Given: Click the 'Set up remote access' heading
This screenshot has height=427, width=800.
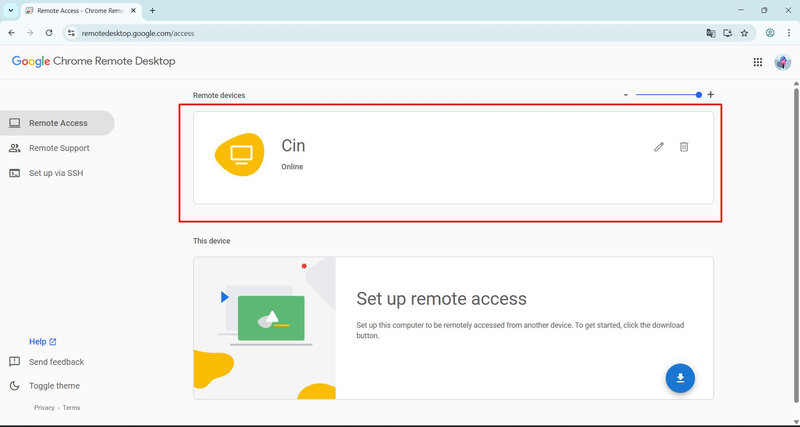Looking at the screenshot, I should (441, 298).
